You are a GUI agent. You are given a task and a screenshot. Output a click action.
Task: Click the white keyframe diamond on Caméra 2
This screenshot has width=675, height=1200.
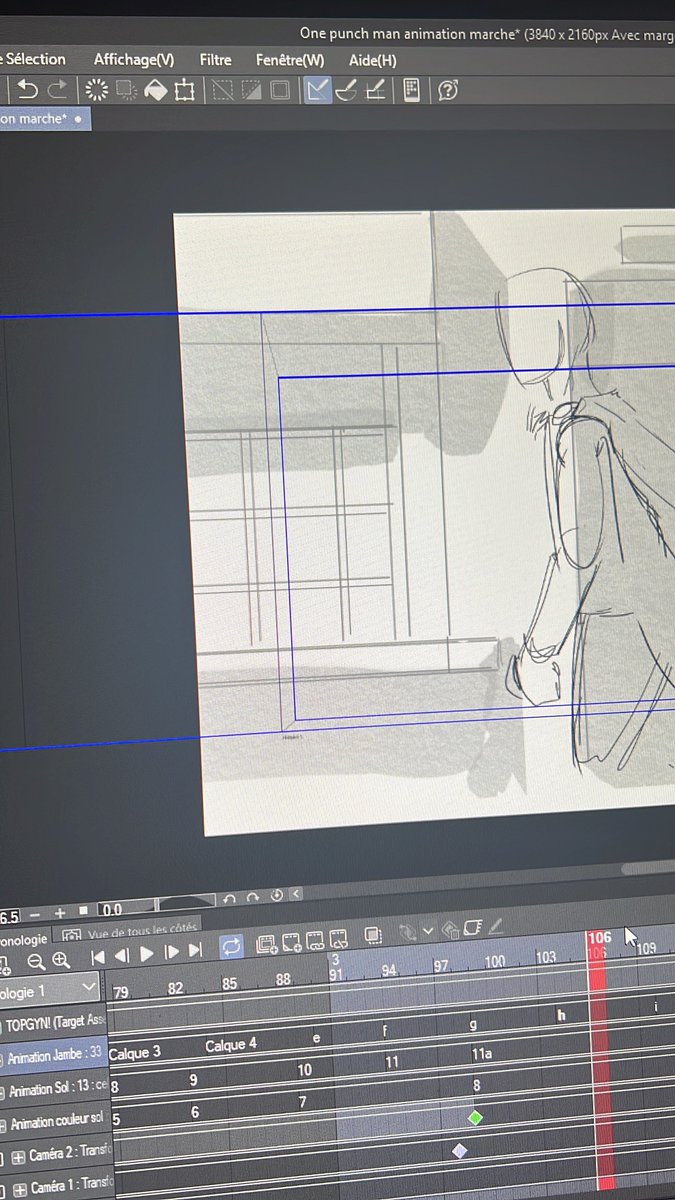click(460, 1151)
